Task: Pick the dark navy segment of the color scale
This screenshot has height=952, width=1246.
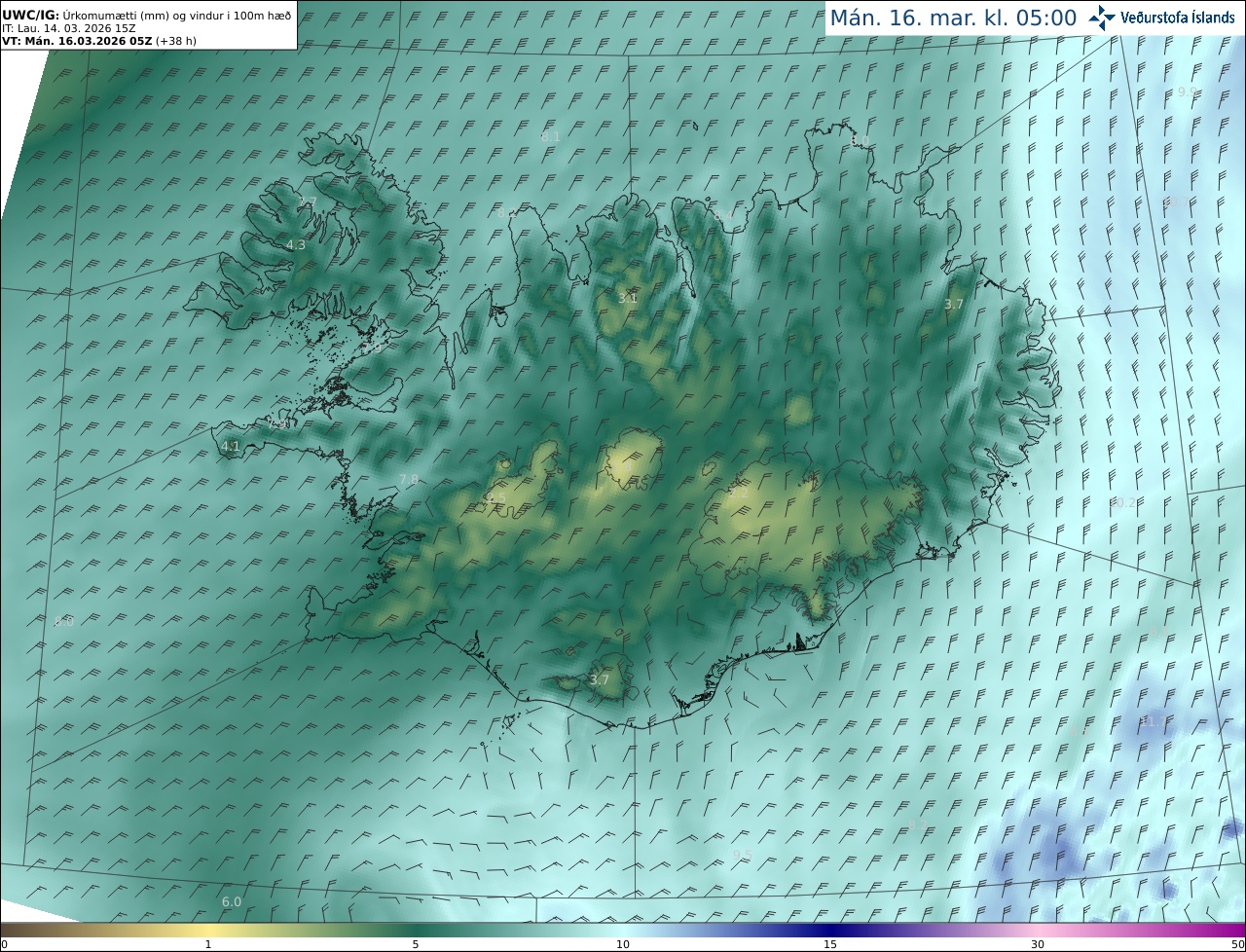Action: (830, 930)
